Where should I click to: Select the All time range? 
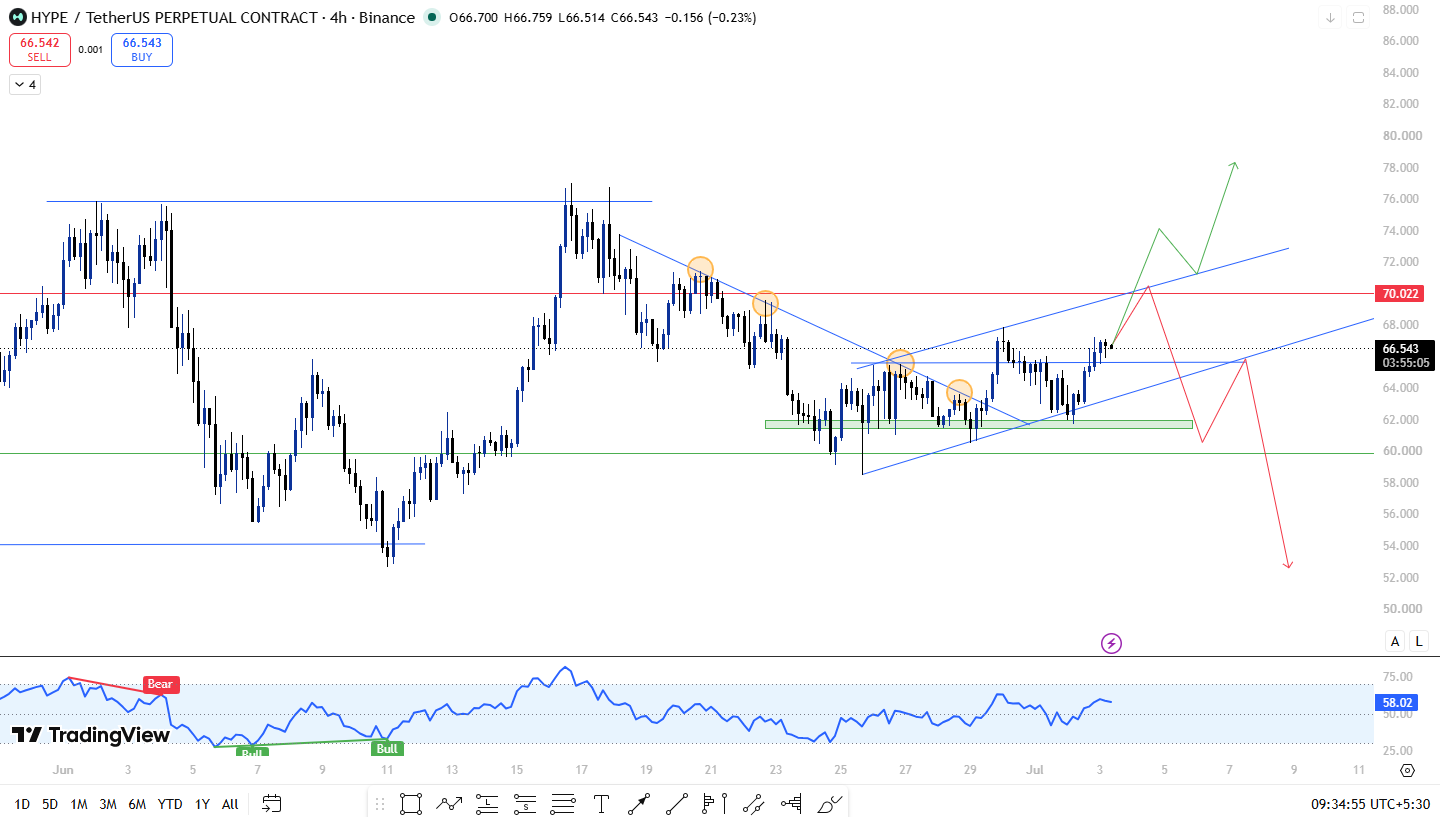click(x=230, y=803)
